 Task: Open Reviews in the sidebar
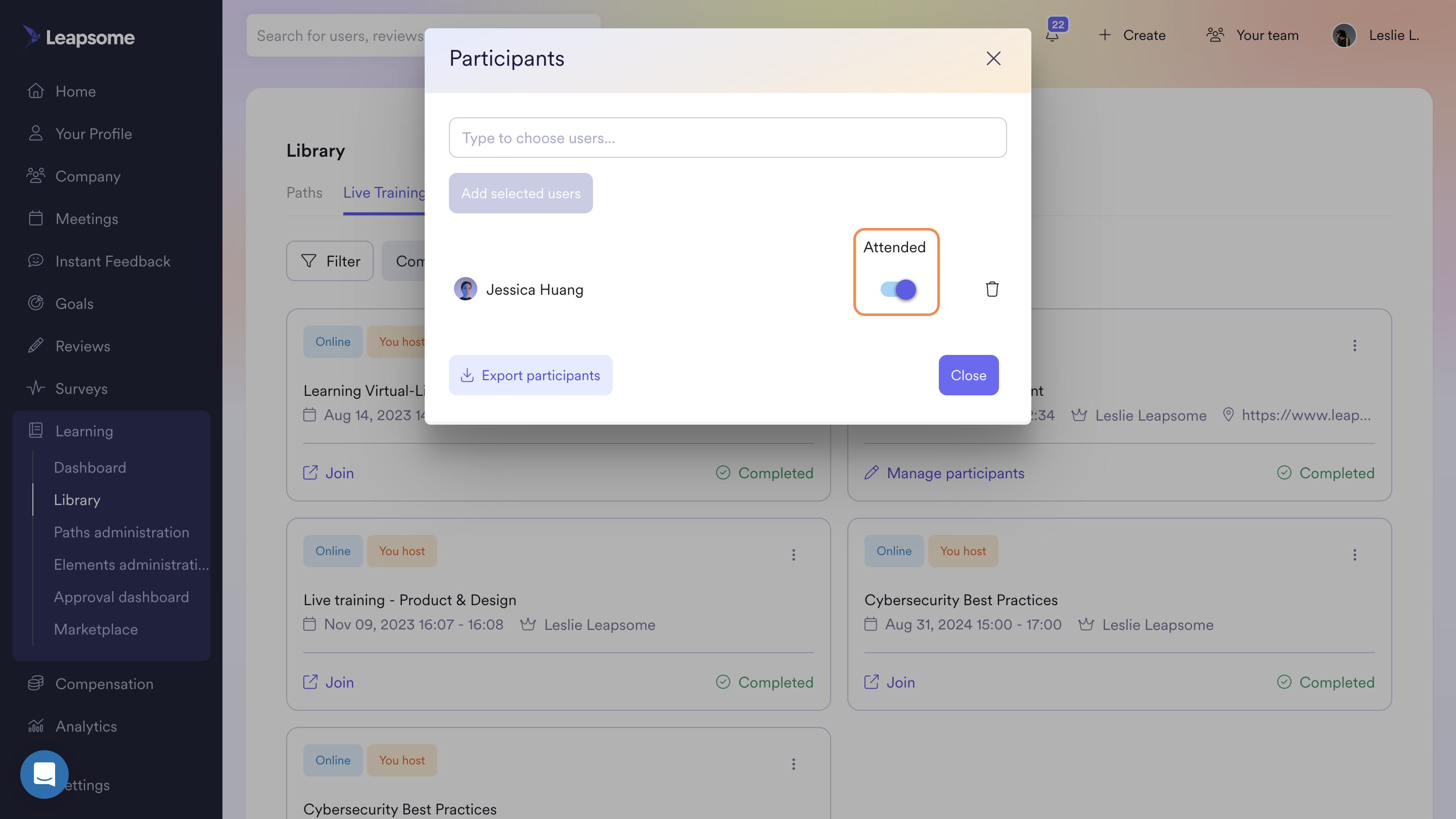(68, 345)
